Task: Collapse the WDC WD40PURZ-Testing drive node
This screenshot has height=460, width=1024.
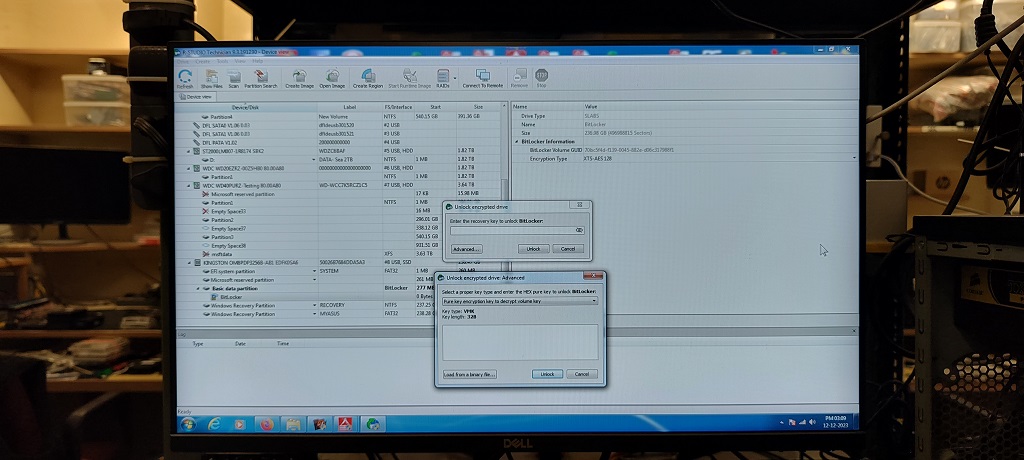Action: click(189, 186)
